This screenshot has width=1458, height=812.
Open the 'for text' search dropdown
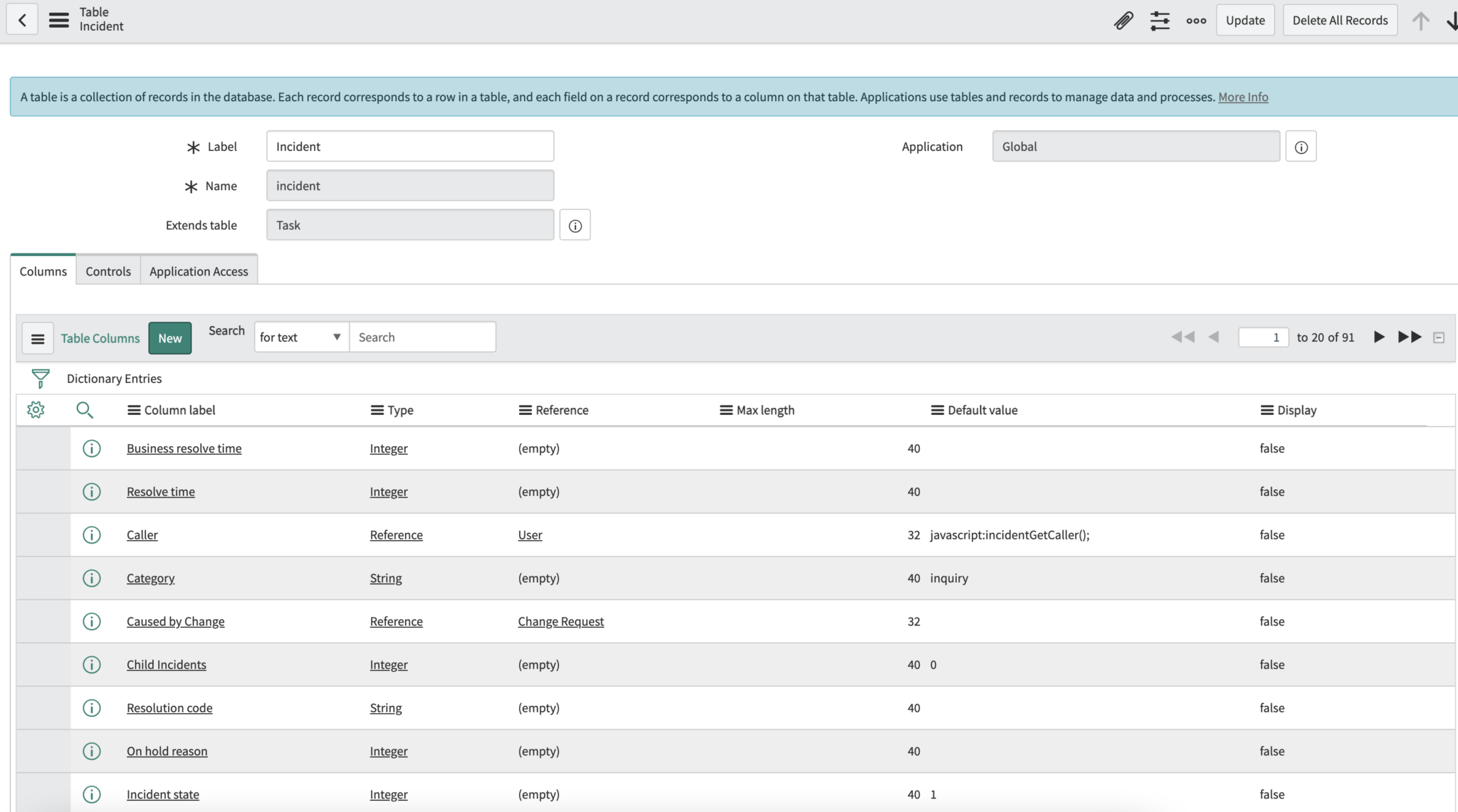(300, 337)
